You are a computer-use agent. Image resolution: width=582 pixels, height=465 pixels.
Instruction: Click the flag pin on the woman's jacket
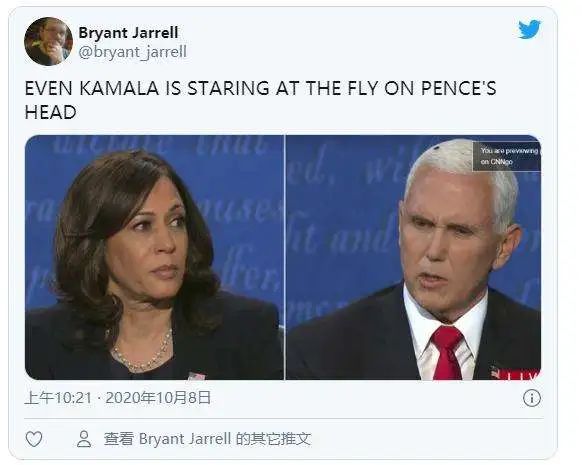[196, 376]
